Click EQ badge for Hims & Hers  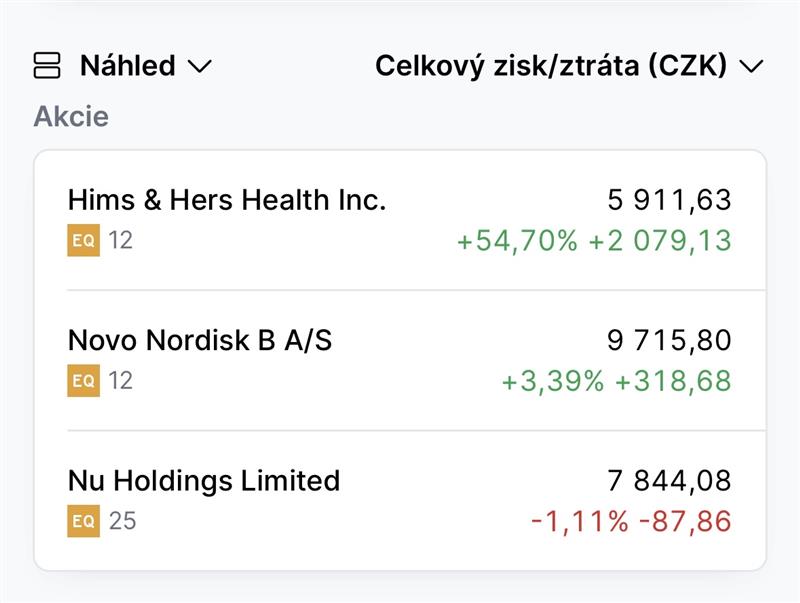[x=84, y=241]
